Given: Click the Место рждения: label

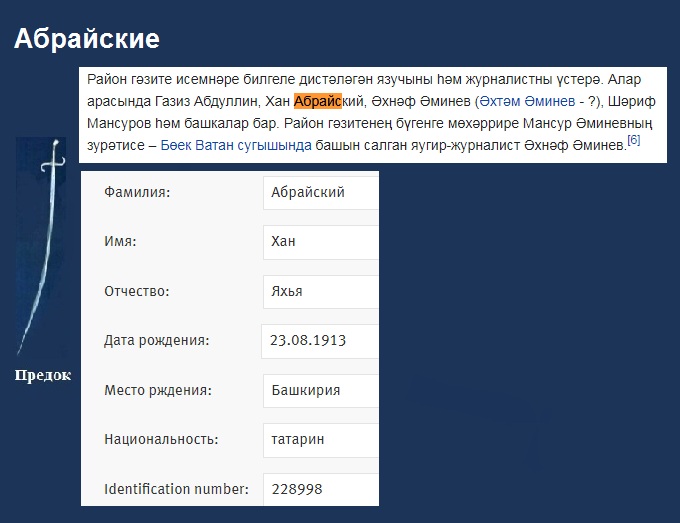Looking at the screenshot, I should tap(158, 391).
